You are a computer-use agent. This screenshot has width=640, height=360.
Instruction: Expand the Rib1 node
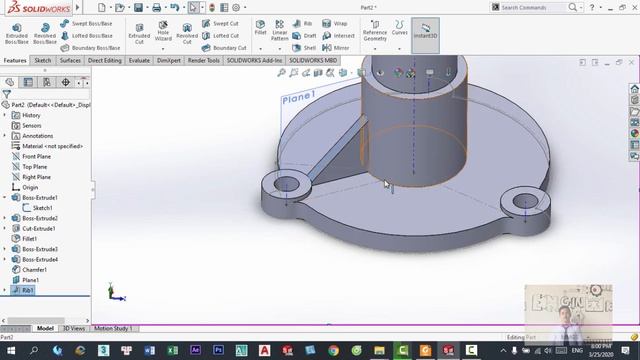(x=5, y=290)
